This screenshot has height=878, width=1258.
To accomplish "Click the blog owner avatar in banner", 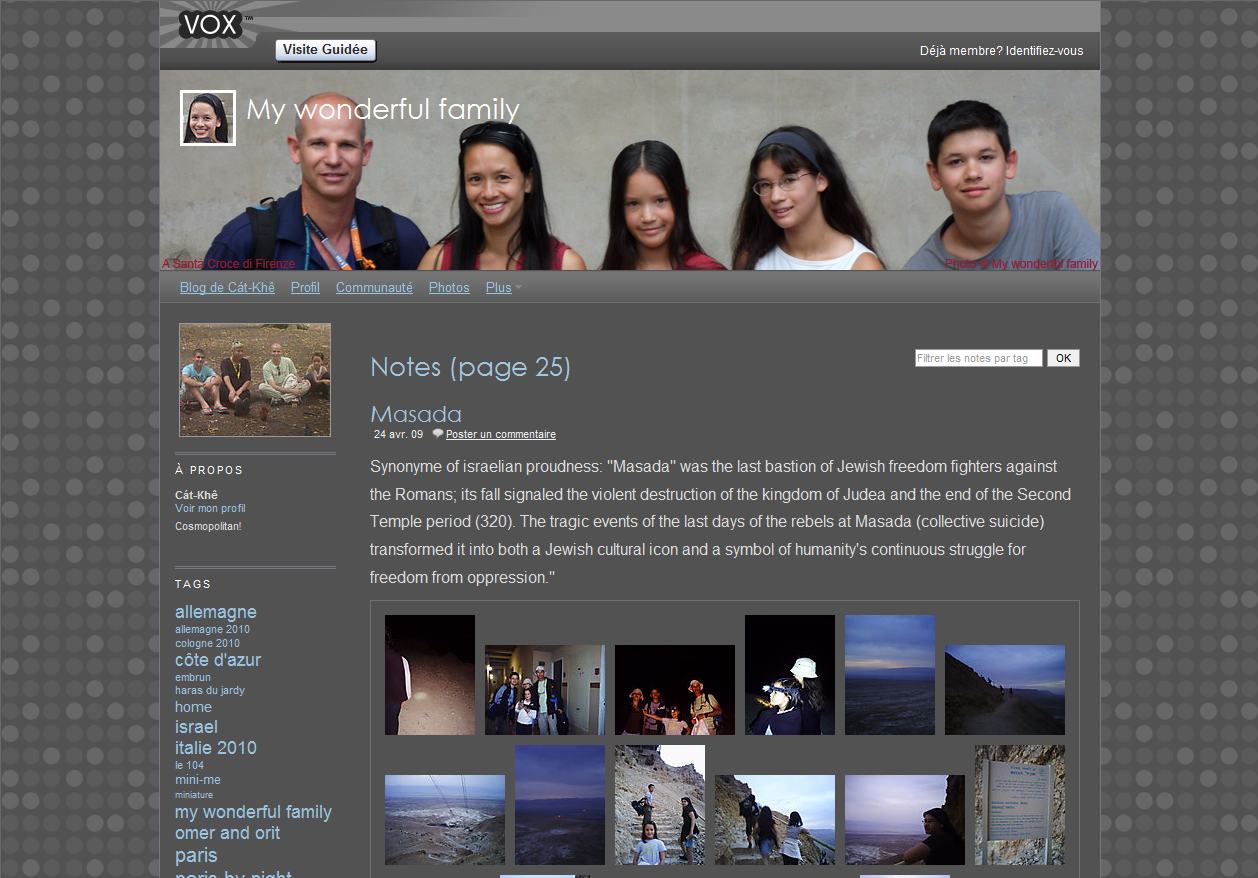I will pos(208,118).
